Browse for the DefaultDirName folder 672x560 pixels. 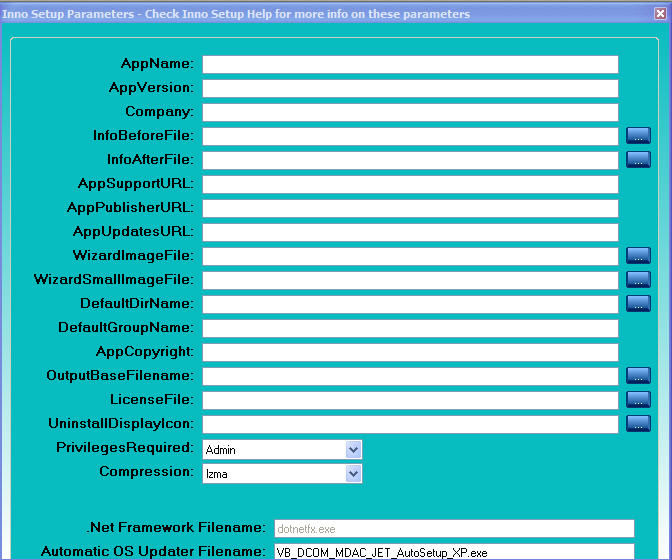point(638,303)
